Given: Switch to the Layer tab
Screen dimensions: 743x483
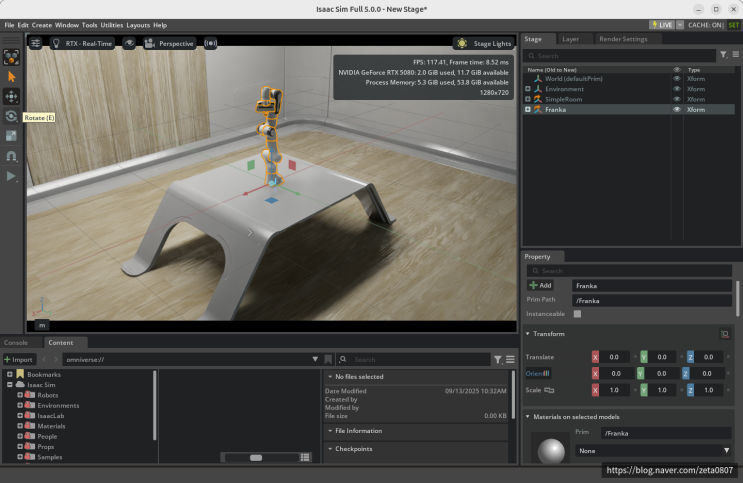Looking at the screenshot, I should (571, 39).
